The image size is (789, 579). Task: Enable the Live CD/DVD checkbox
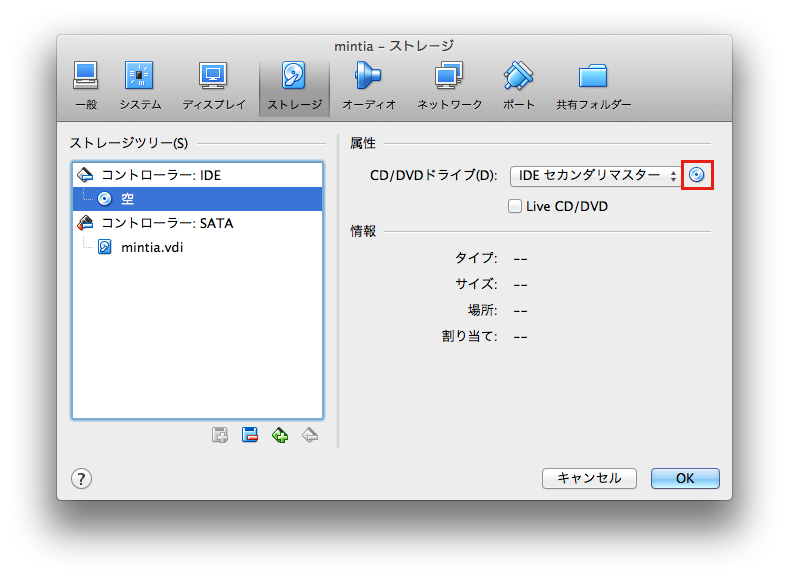coord(515,207)
